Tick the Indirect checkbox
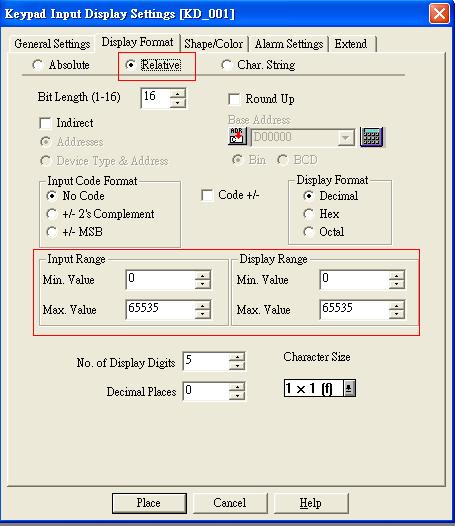 click(45, 123)
